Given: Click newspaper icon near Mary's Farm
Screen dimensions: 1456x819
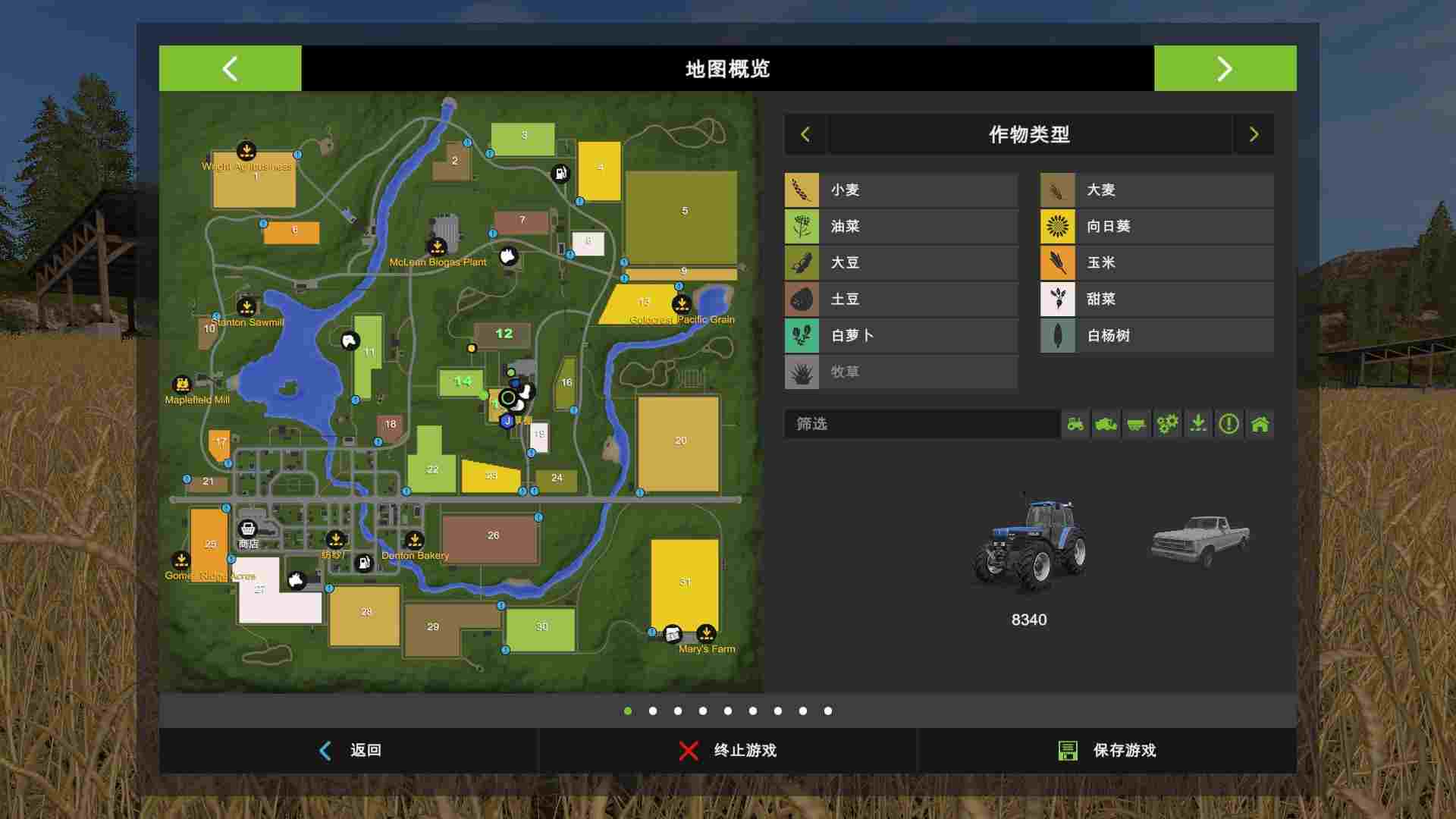Looking at the screenshot, I should tap(673, 634).
